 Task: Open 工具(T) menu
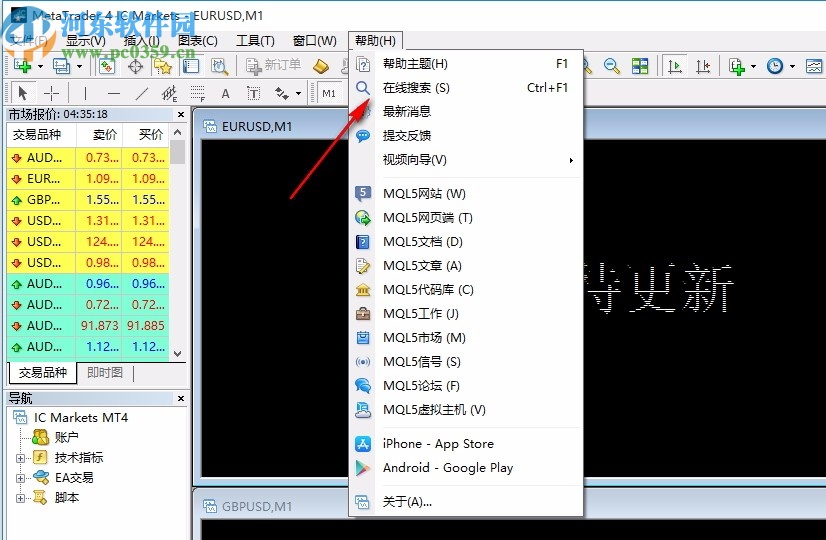pos(255,41)
